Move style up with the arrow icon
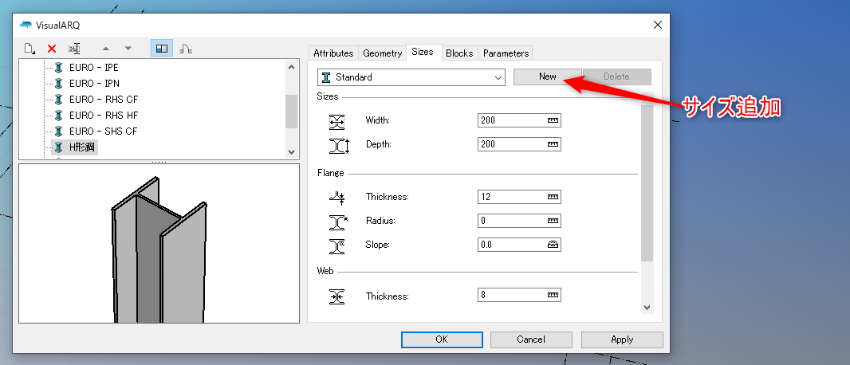The image size is (850, 365). 106,49
